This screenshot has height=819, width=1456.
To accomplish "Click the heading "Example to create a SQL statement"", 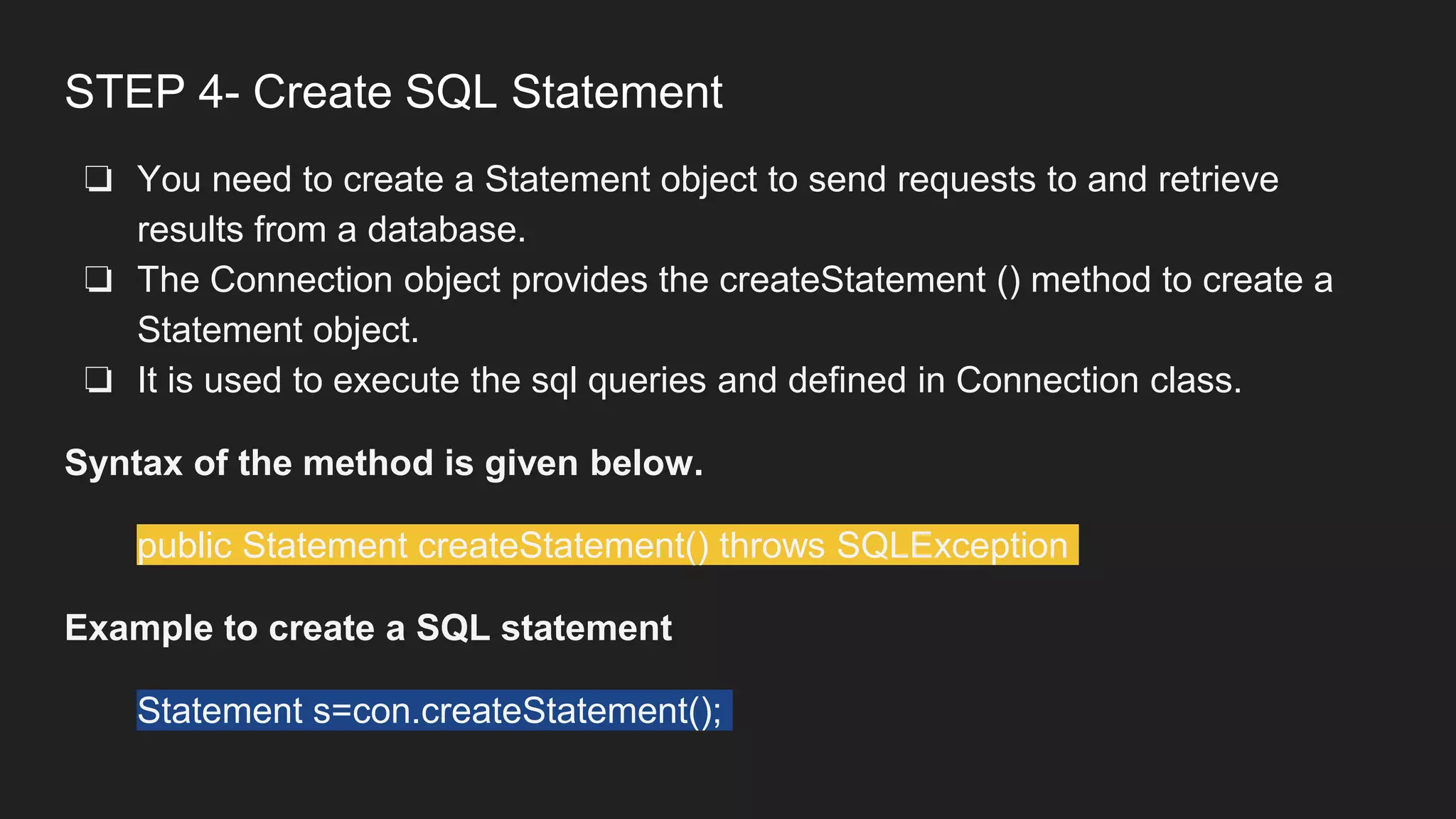I will pos(368,628).
